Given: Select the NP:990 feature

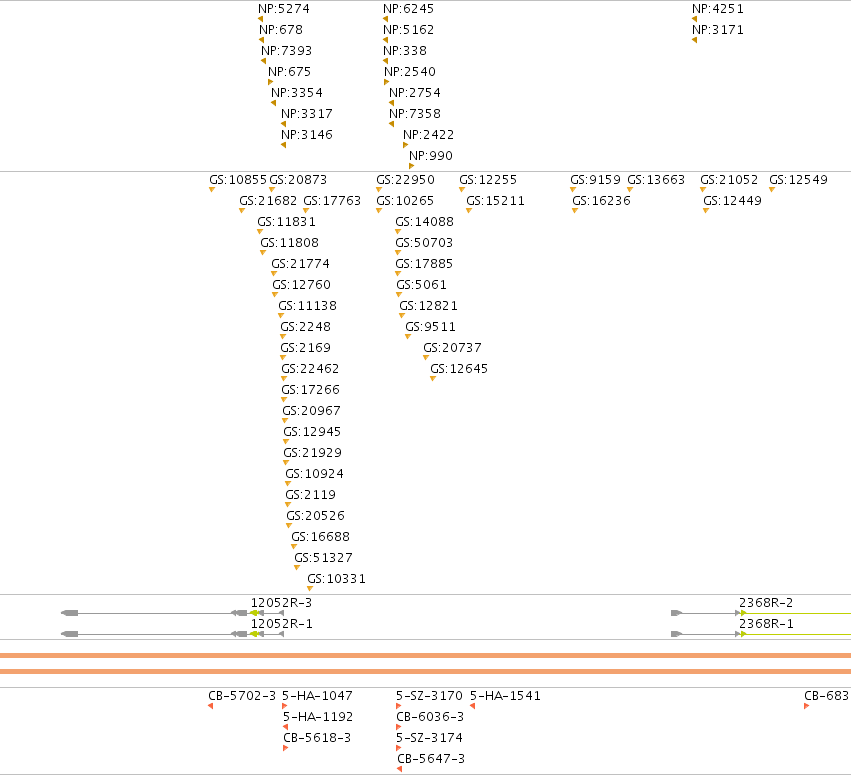Looking at the screenshot, I should coord(431,156).
